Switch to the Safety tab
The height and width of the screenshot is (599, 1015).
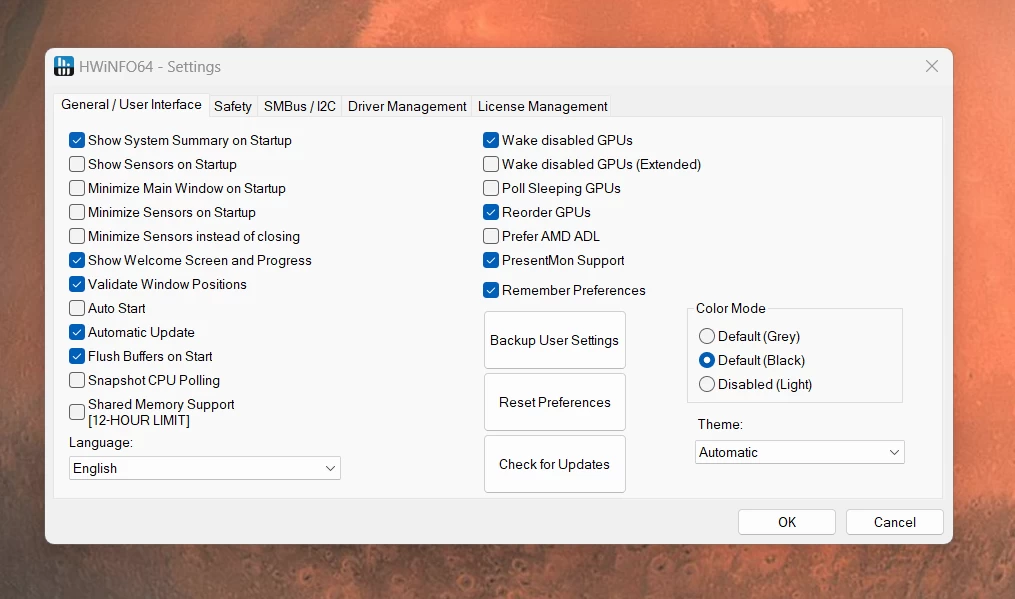pyautogui.click(x=232, y=106)
